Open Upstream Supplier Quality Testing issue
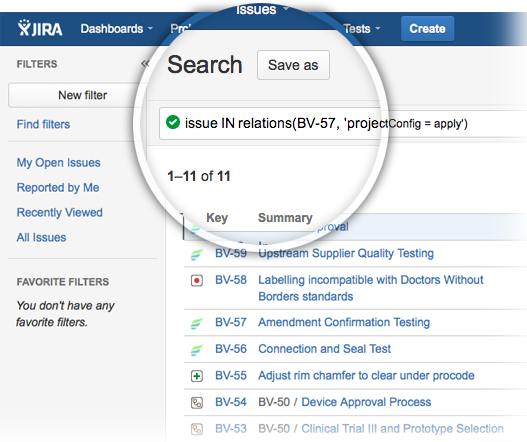Screen dimensions: 527x442 [x=346, y=253]
